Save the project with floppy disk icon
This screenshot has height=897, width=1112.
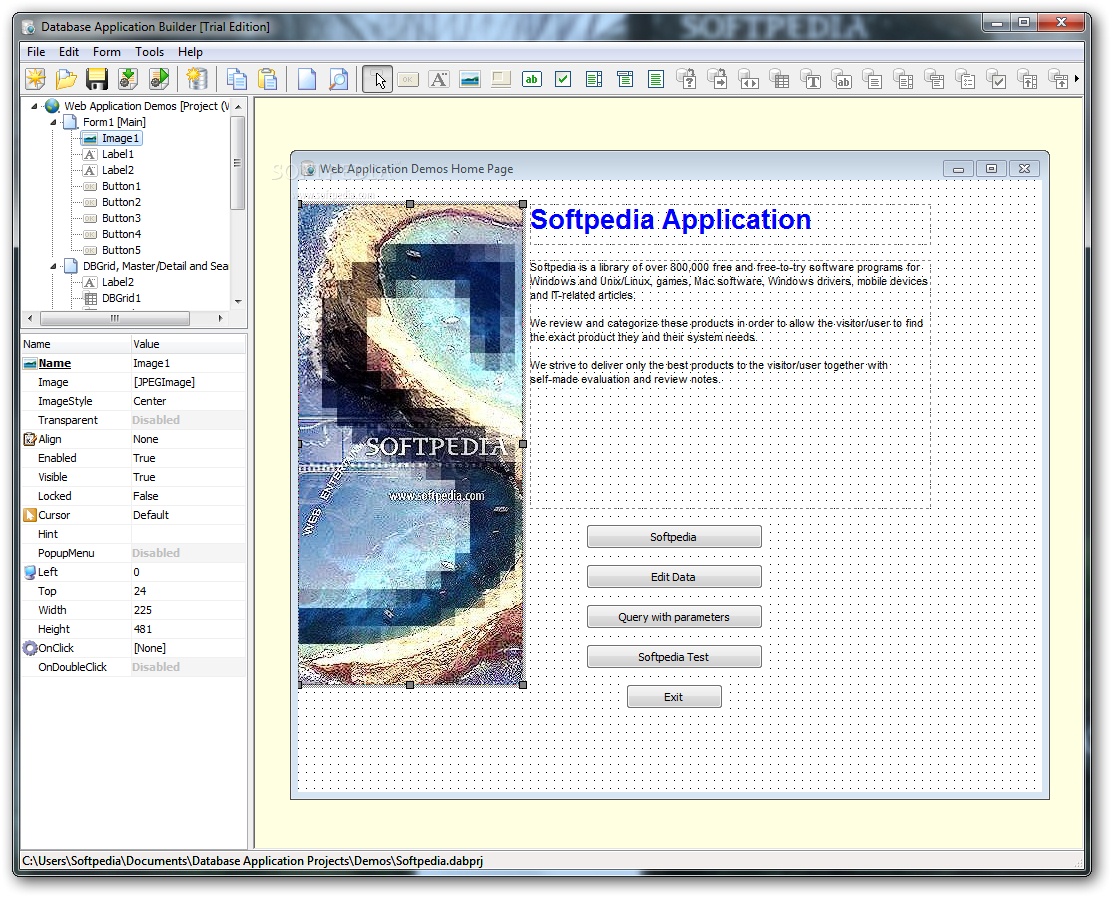(97, 79)
